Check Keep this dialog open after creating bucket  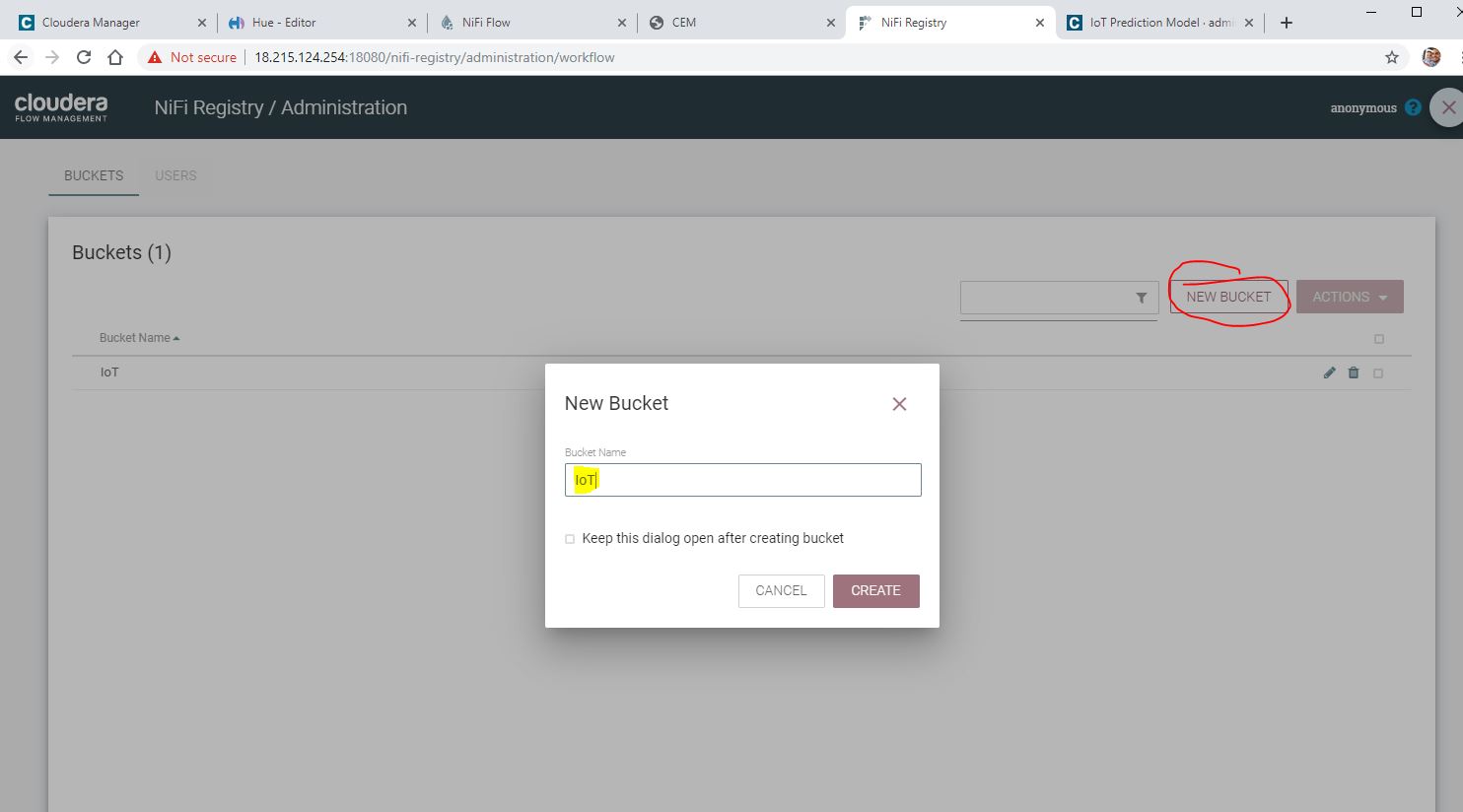pos(570,539)
